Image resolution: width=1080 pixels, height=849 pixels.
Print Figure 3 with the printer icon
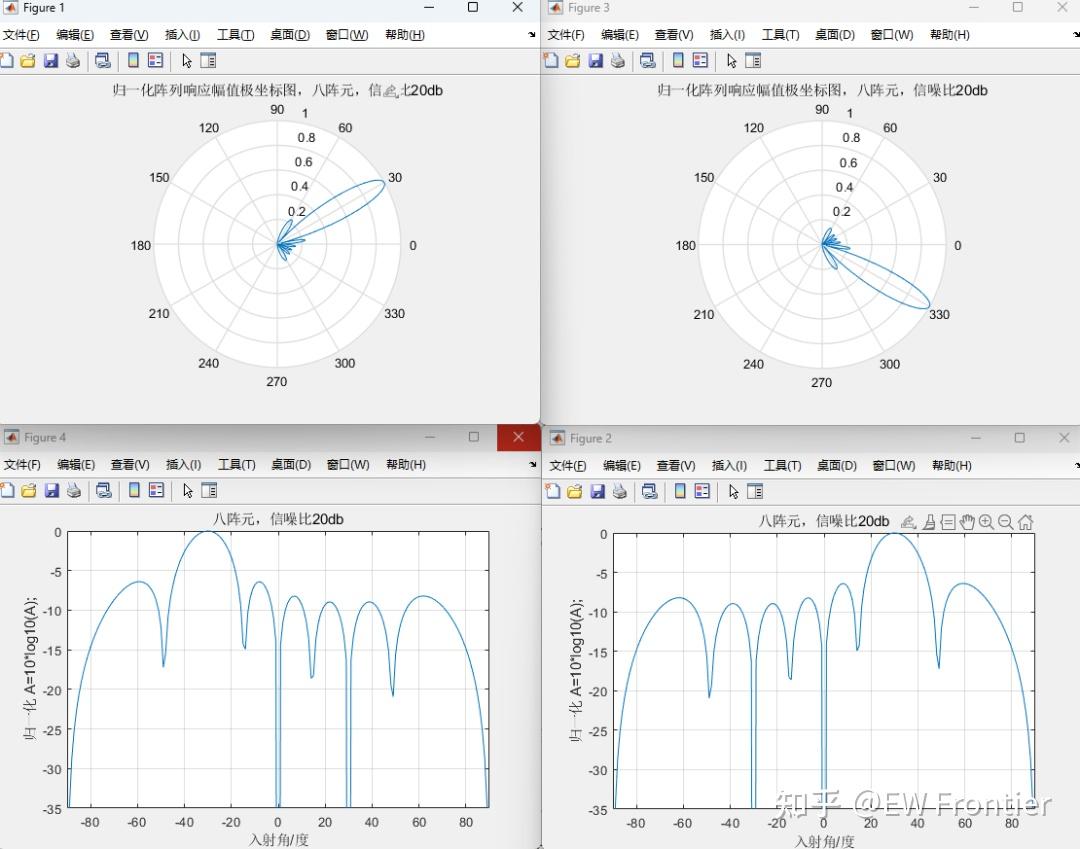coord(618,61)
